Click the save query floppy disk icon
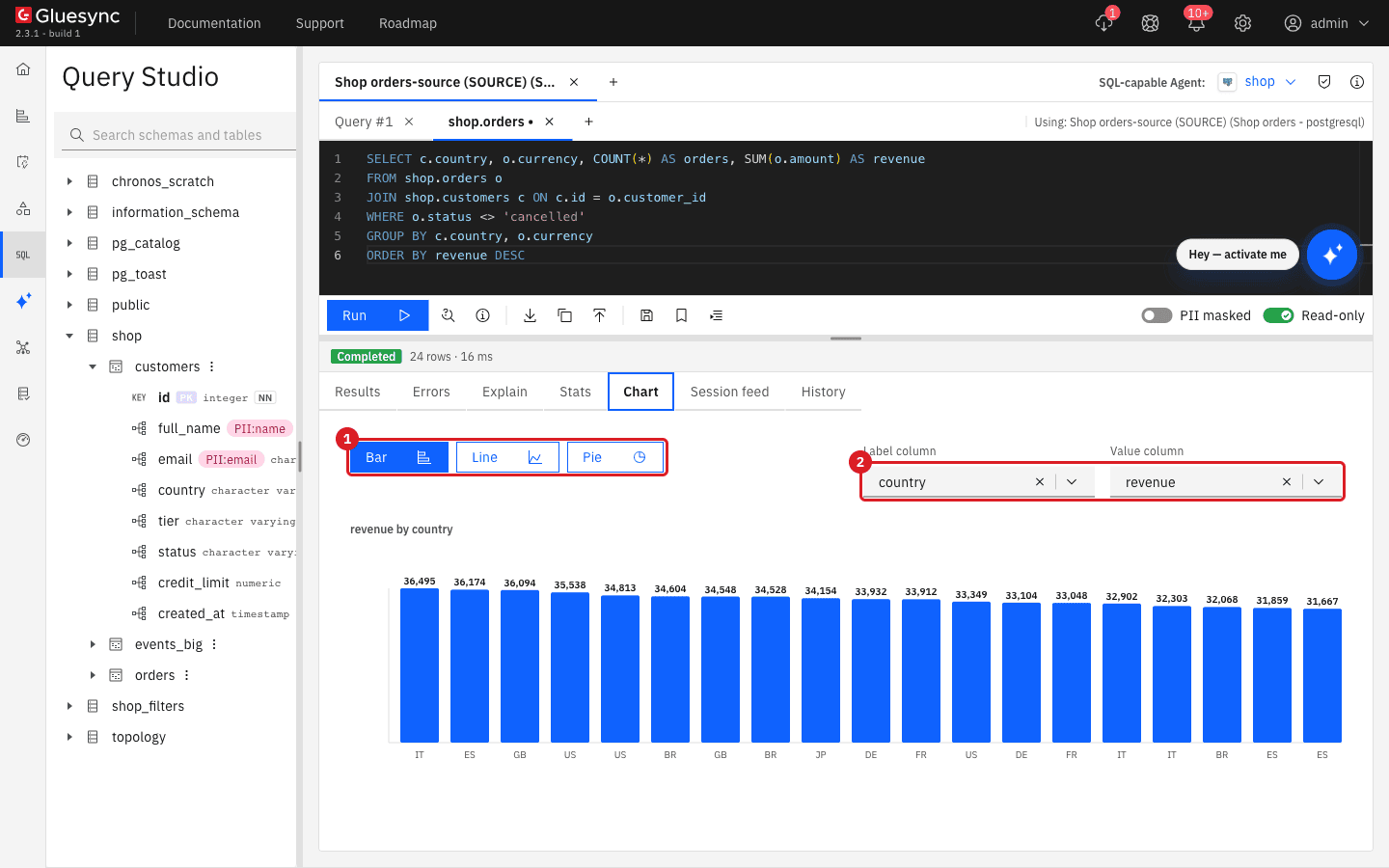The image size is (1389, 868). 646,315
